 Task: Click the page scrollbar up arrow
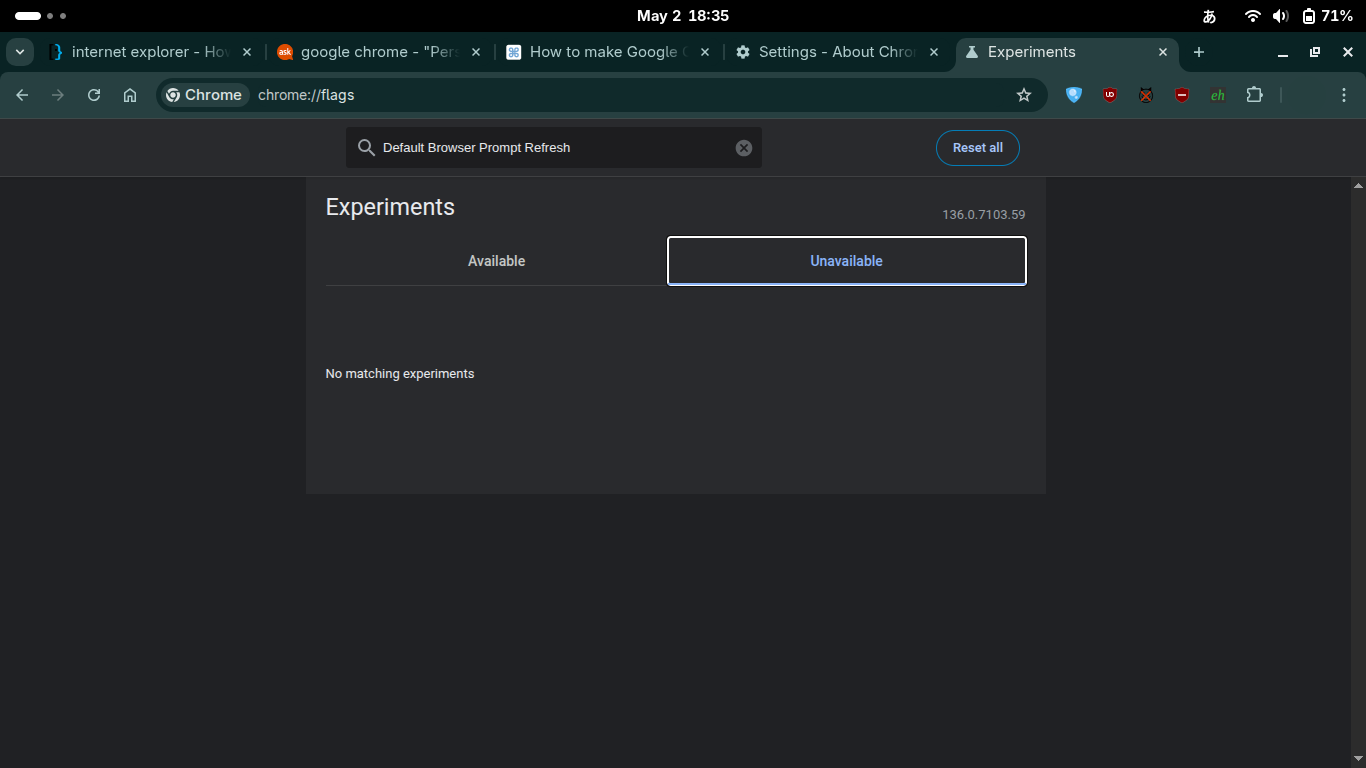coord(1358,185)
